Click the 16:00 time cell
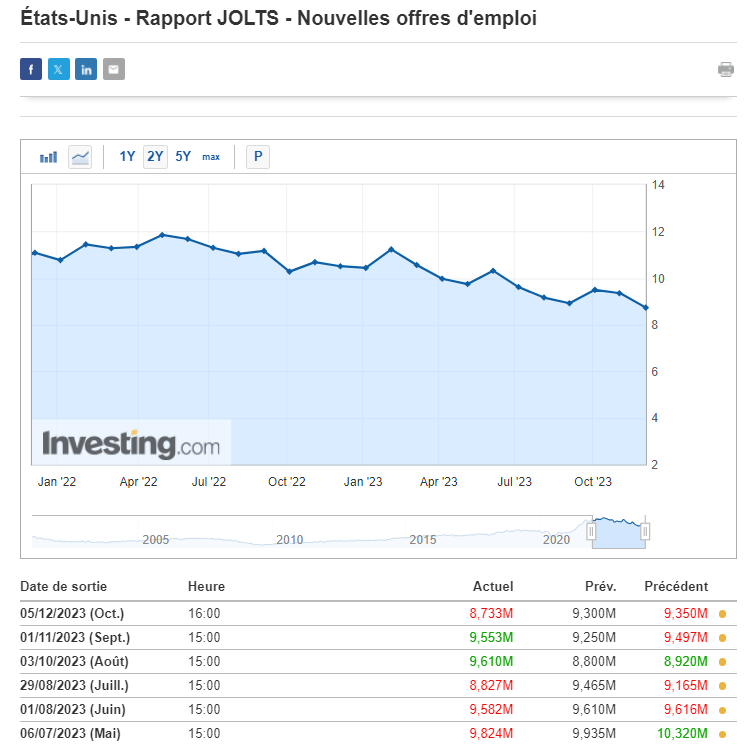 pos(204,613)
